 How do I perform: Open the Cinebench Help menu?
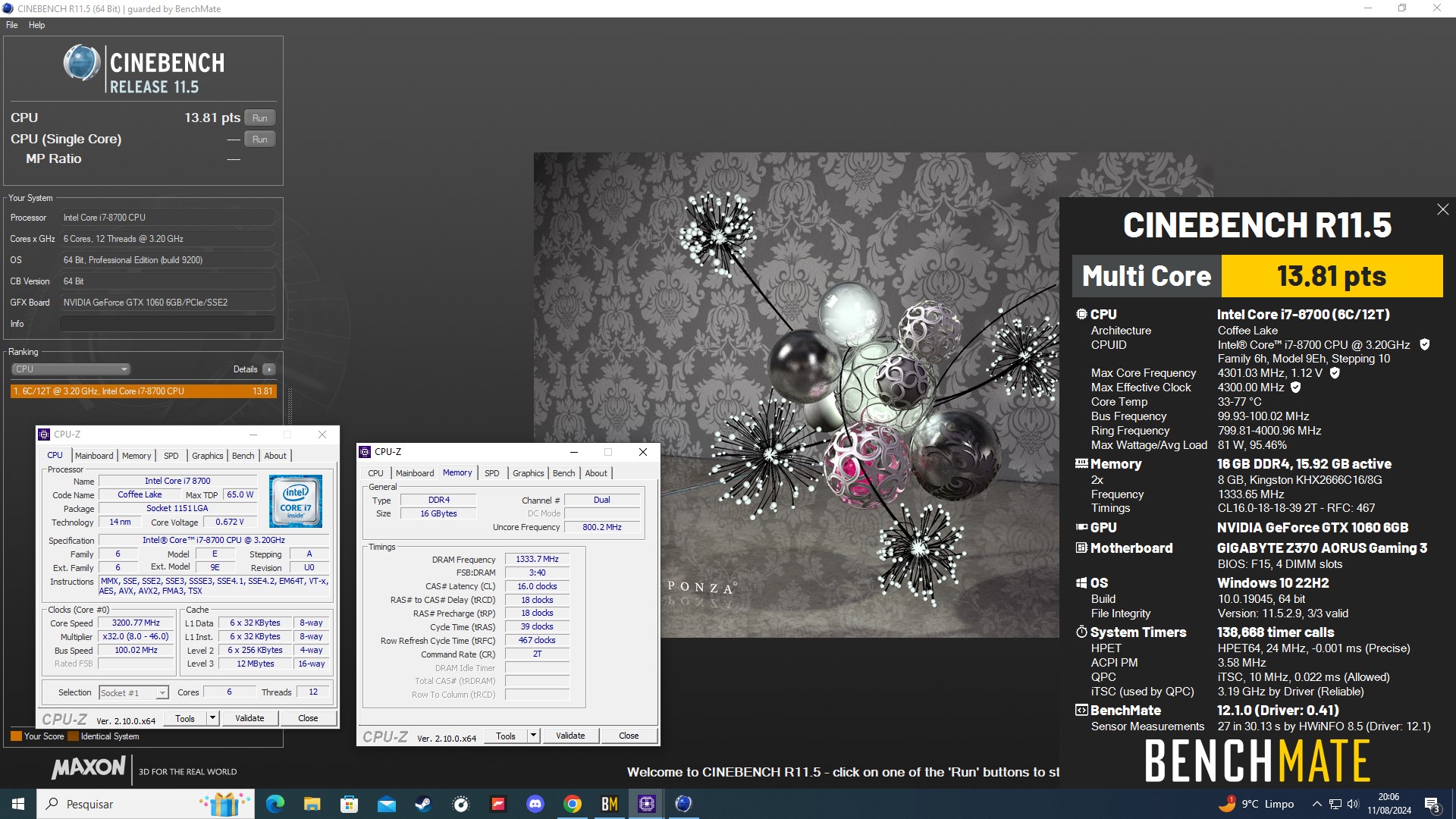(x=36, y=25)
